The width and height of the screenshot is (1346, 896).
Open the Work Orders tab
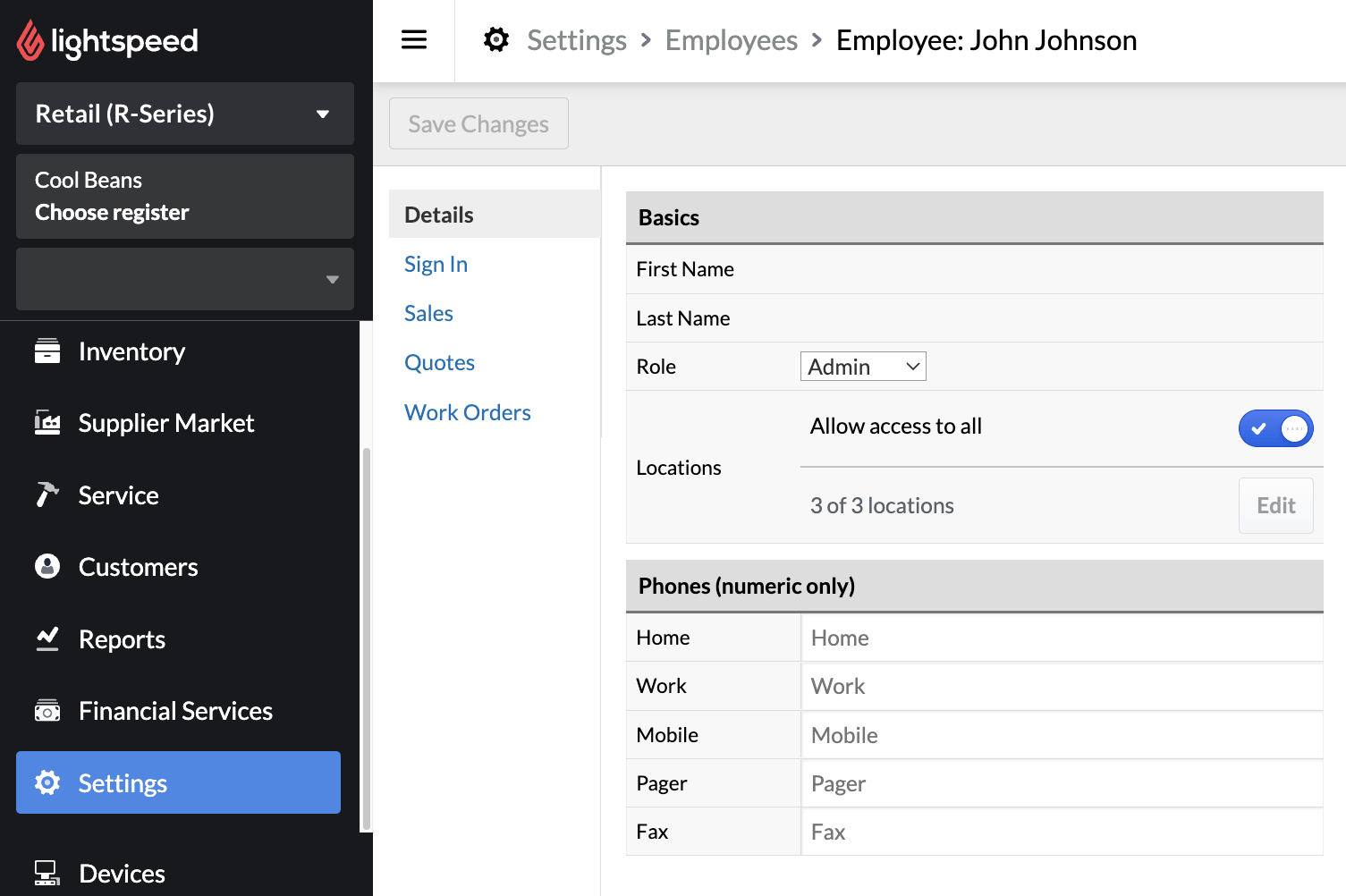468,412
